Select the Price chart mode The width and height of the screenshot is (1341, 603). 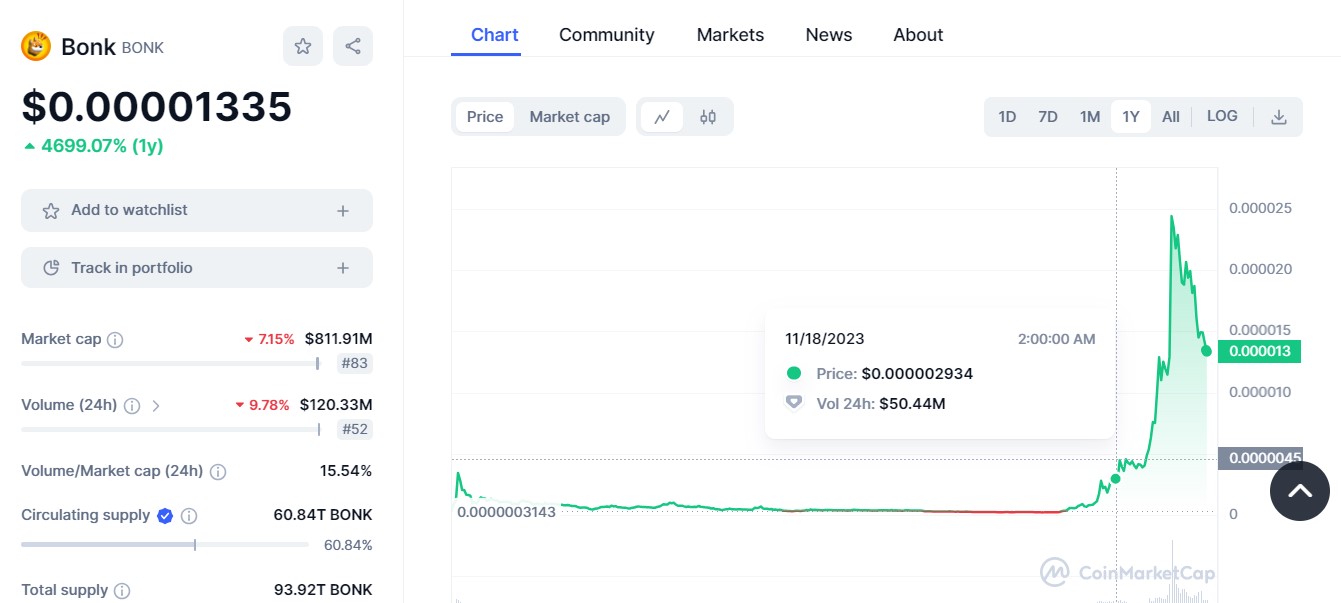click(x=485, y=117)
